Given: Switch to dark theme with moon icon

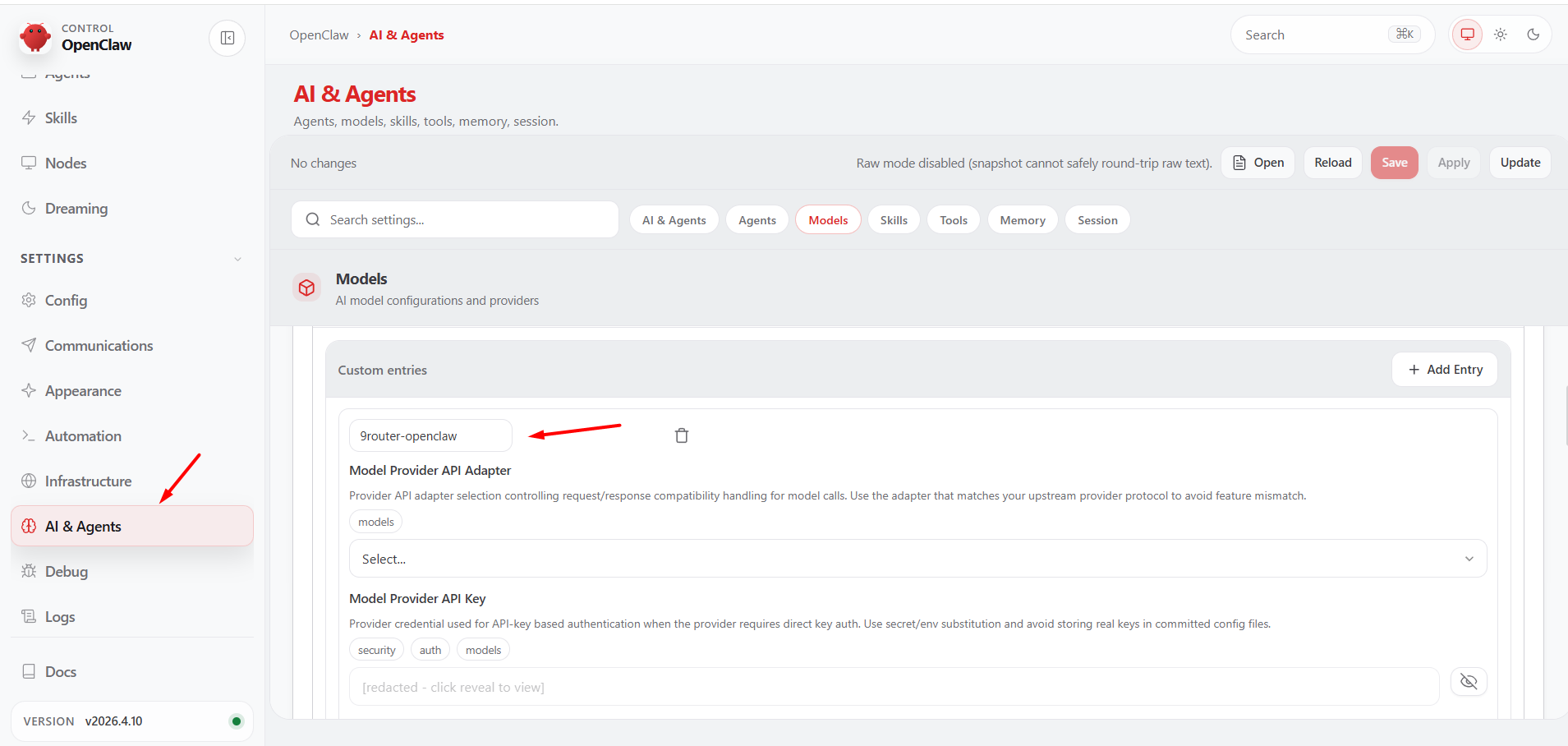Looking at the screenshot, I should pos(1533,35).
